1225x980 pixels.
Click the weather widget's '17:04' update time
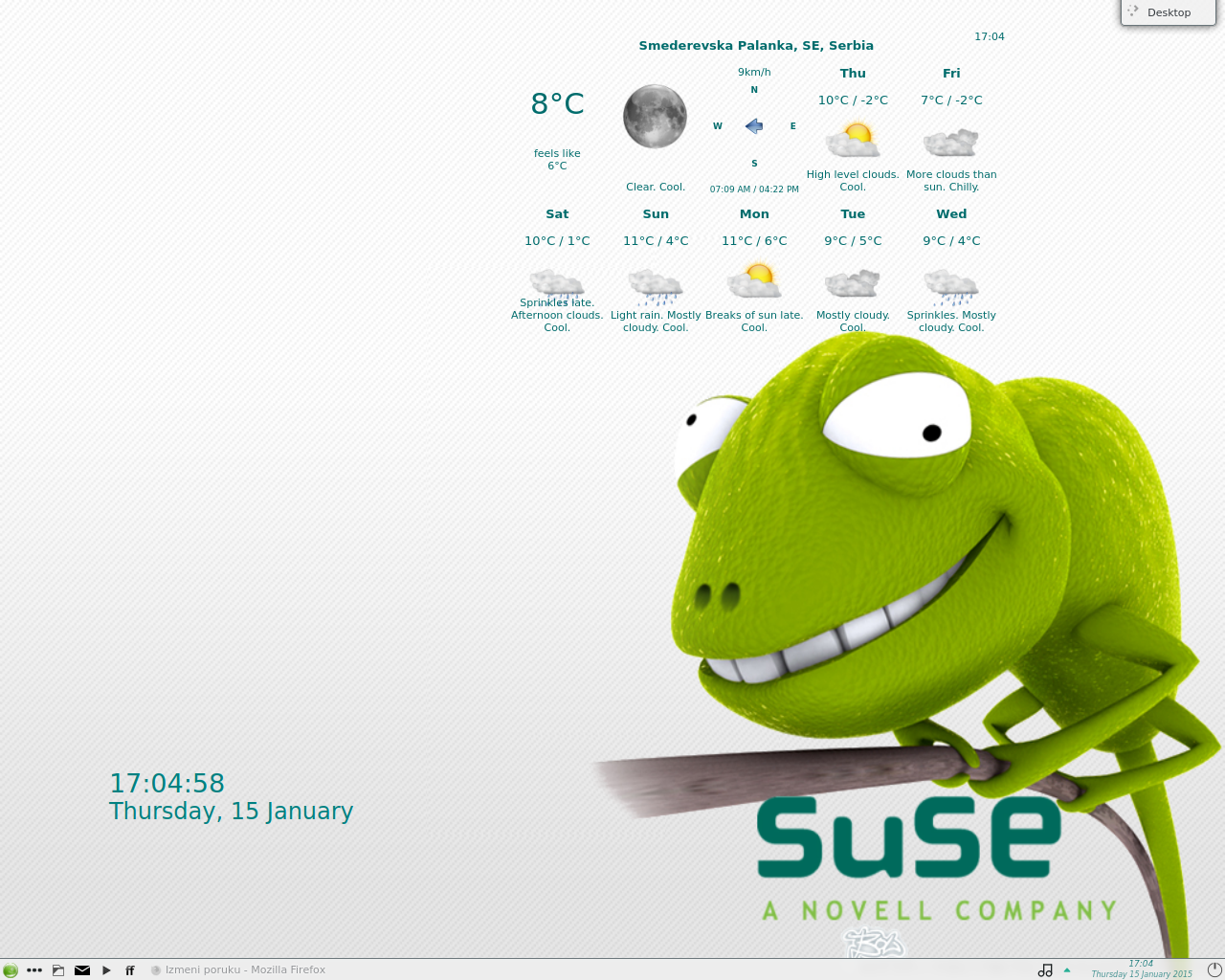pos(990,37)
